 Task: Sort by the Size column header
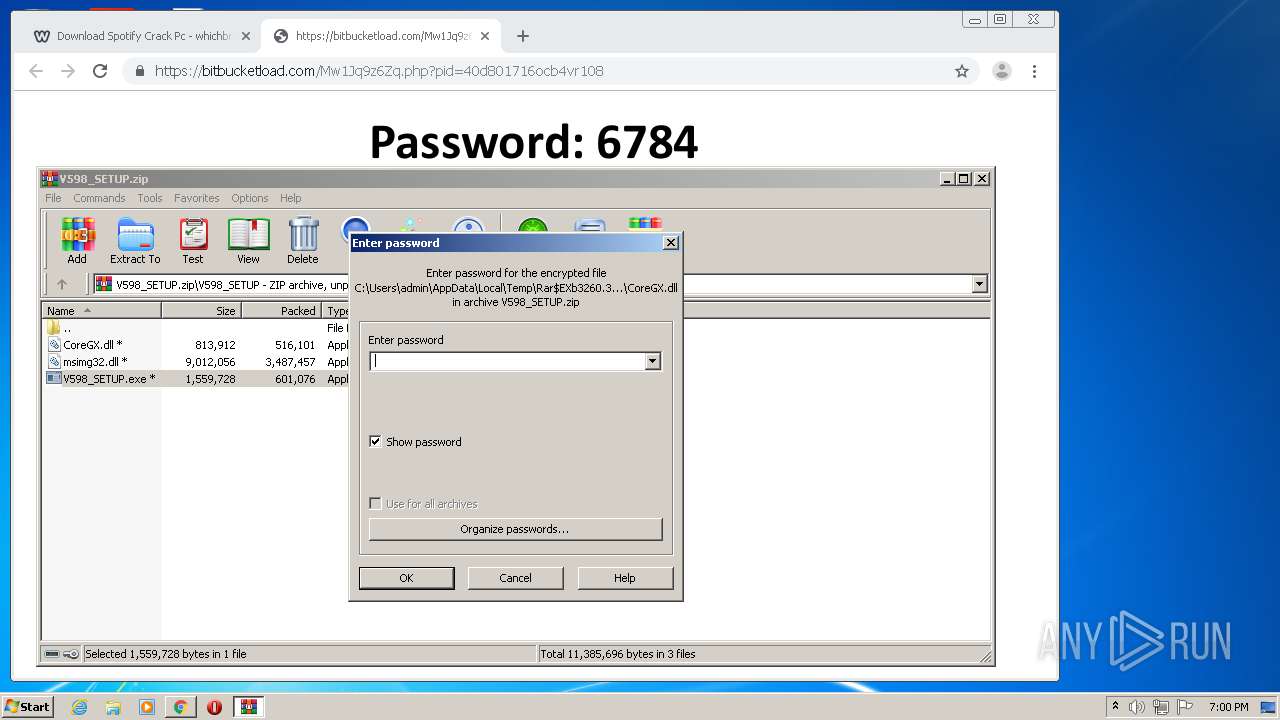[x=201, y=311]
